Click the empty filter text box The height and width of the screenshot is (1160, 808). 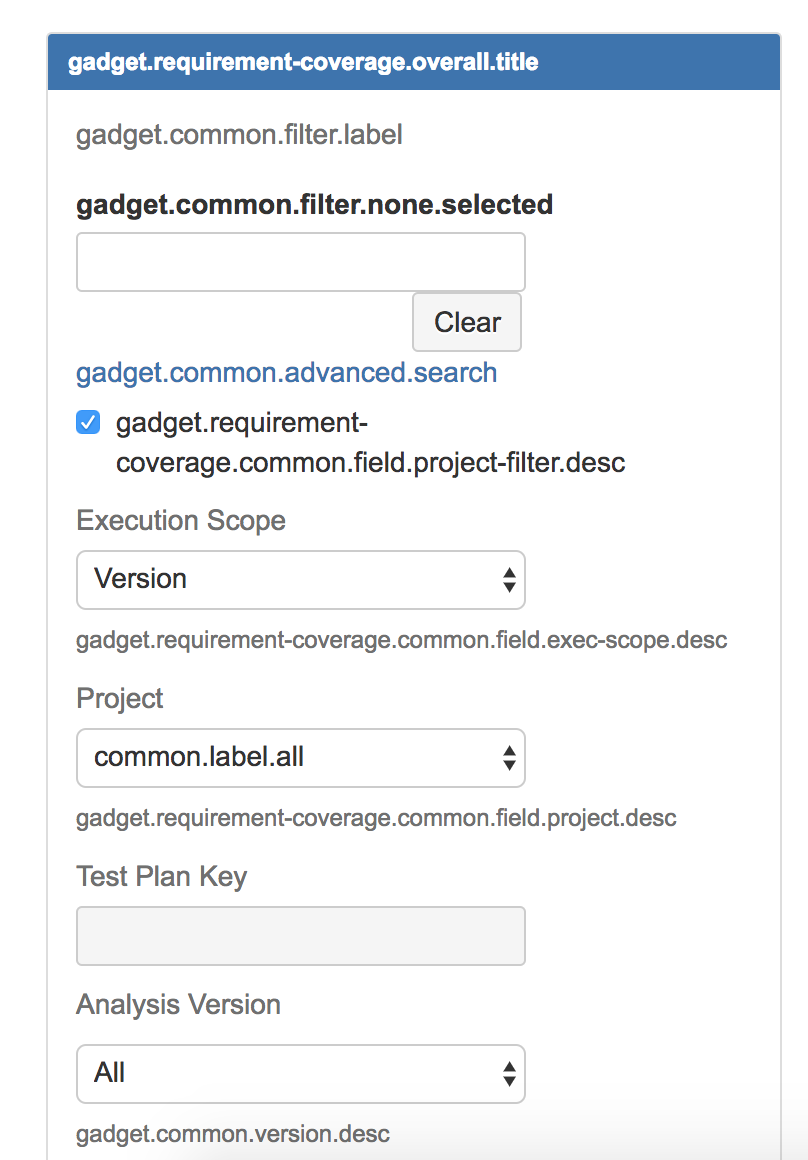click(x=300, y=262)
